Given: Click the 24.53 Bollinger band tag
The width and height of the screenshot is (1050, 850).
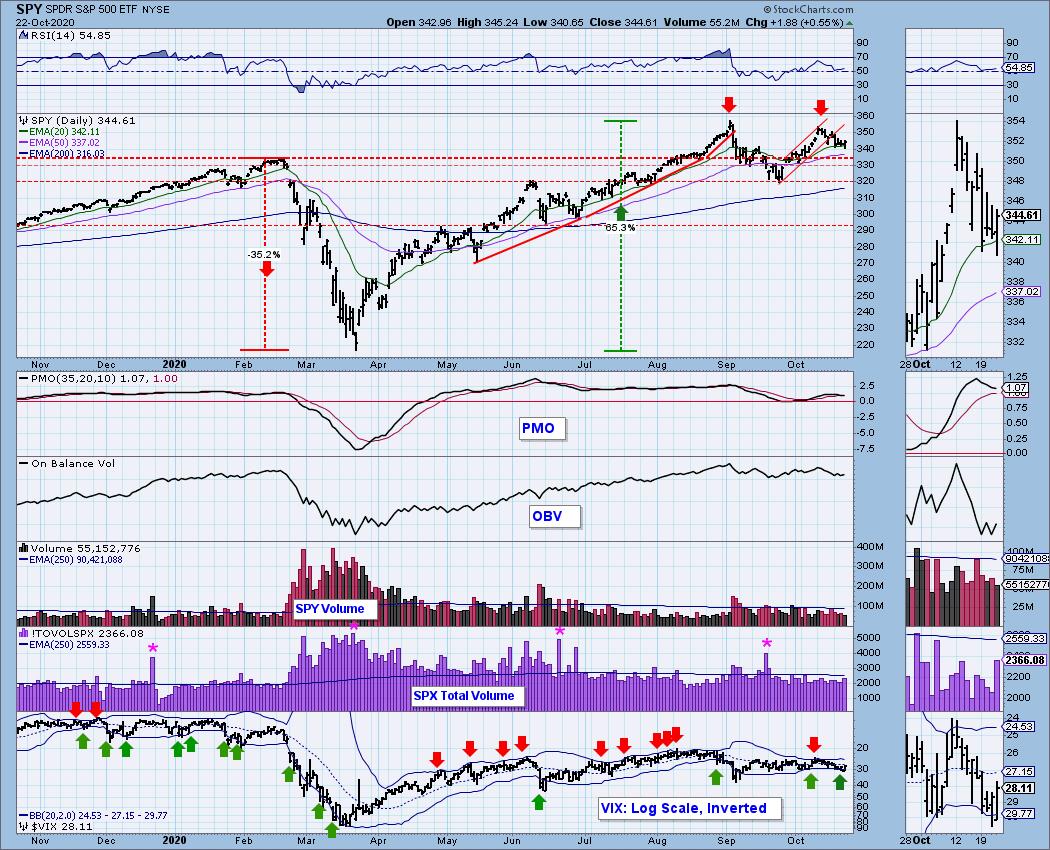Looking at the screenshot, I should click(x=1020, y=726).
